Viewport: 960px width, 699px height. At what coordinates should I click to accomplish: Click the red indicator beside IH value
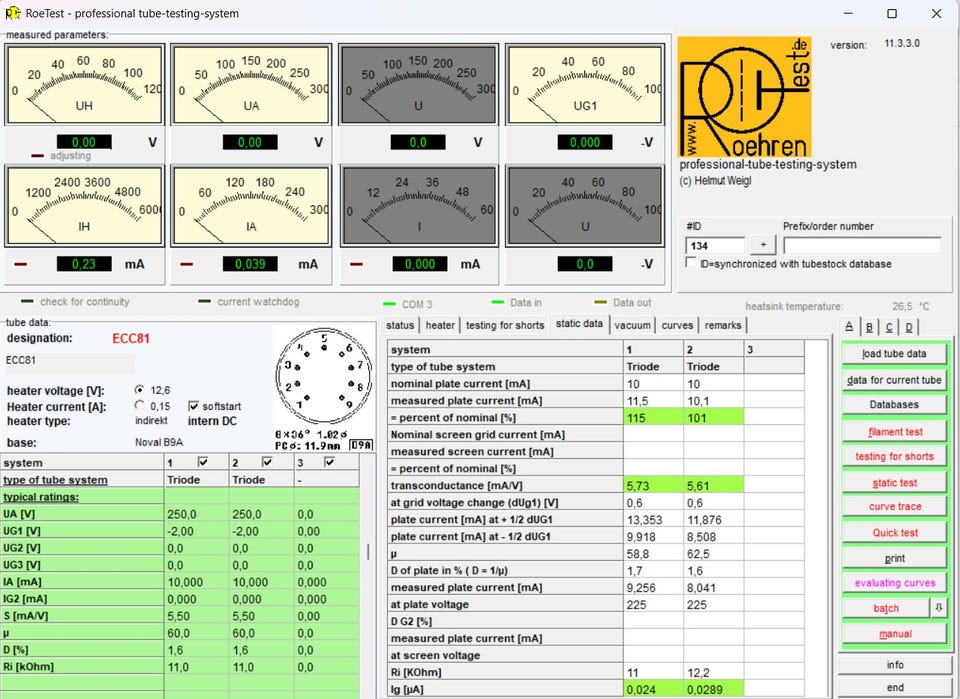point(21,264)
